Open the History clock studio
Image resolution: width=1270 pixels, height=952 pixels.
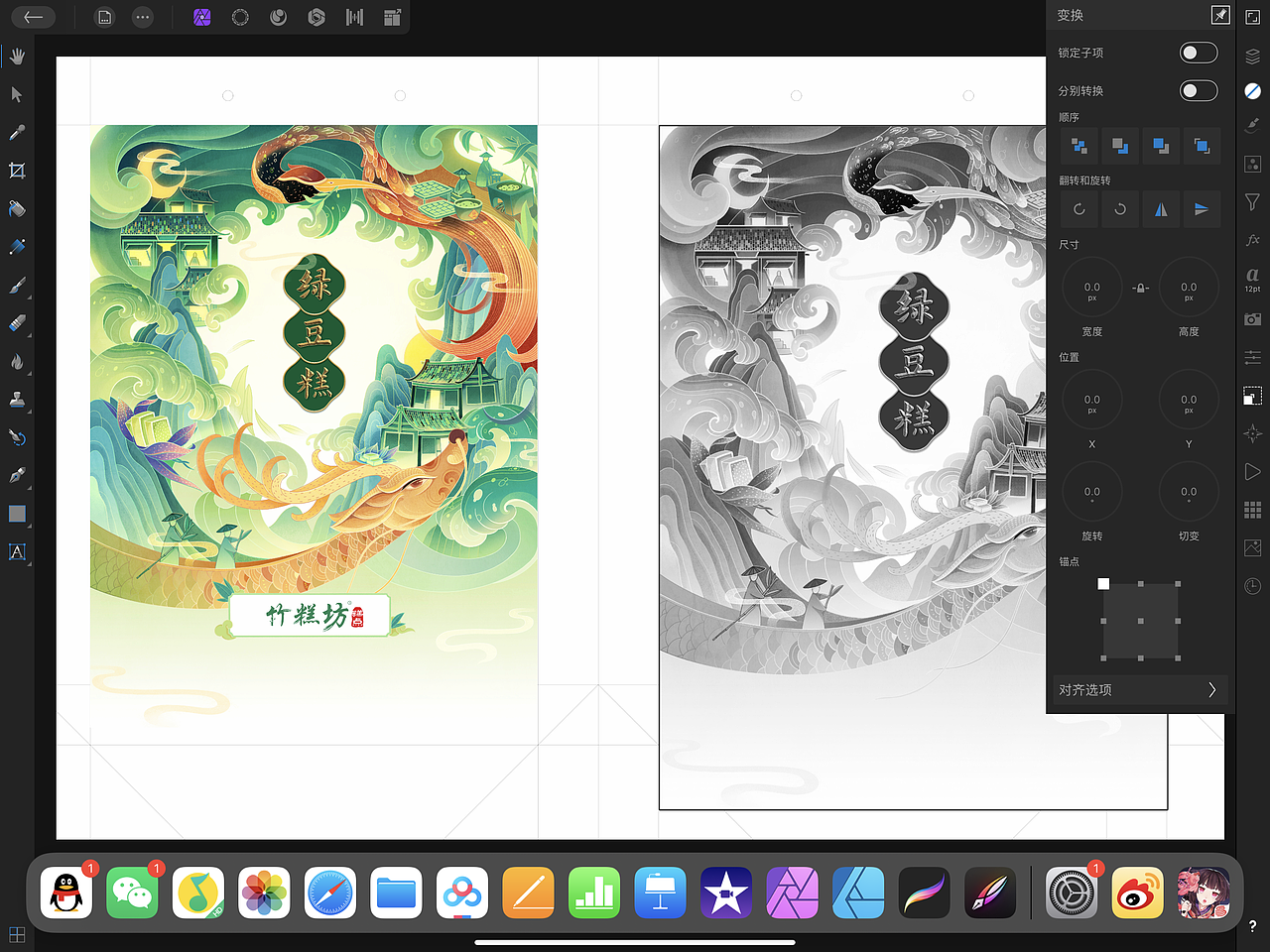point(1252,587)
